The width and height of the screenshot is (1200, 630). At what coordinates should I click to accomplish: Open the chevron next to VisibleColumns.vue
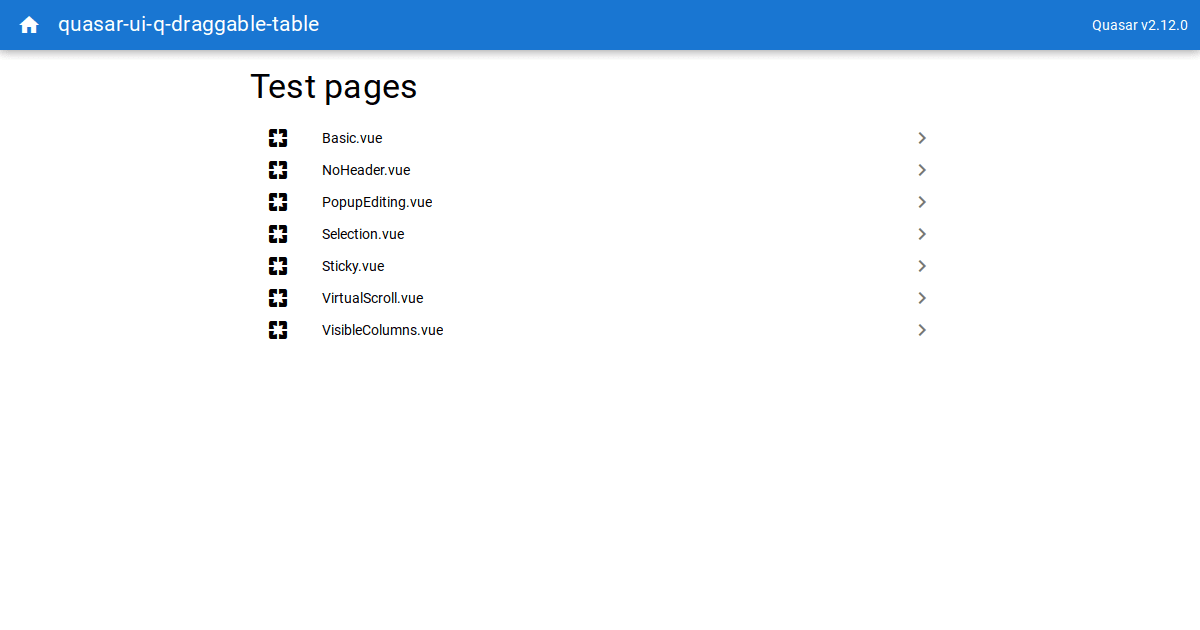922,330
